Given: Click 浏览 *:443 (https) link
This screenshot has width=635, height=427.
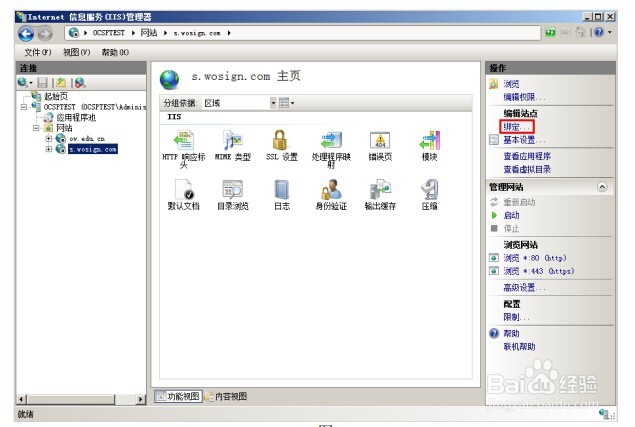Looking at the screenshot, I should (x=539, y=271).
